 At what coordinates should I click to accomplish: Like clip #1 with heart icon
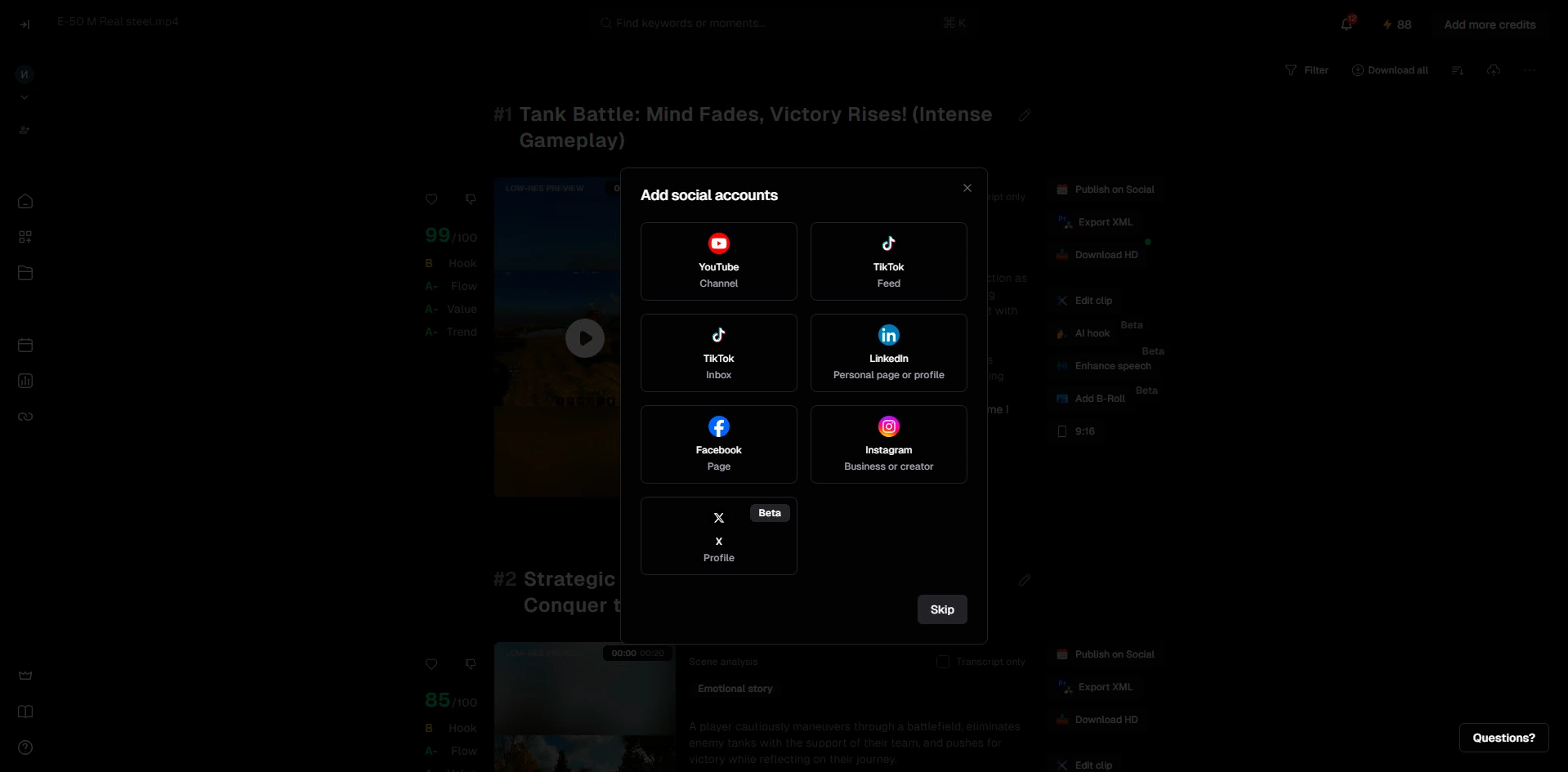[431, 199]
